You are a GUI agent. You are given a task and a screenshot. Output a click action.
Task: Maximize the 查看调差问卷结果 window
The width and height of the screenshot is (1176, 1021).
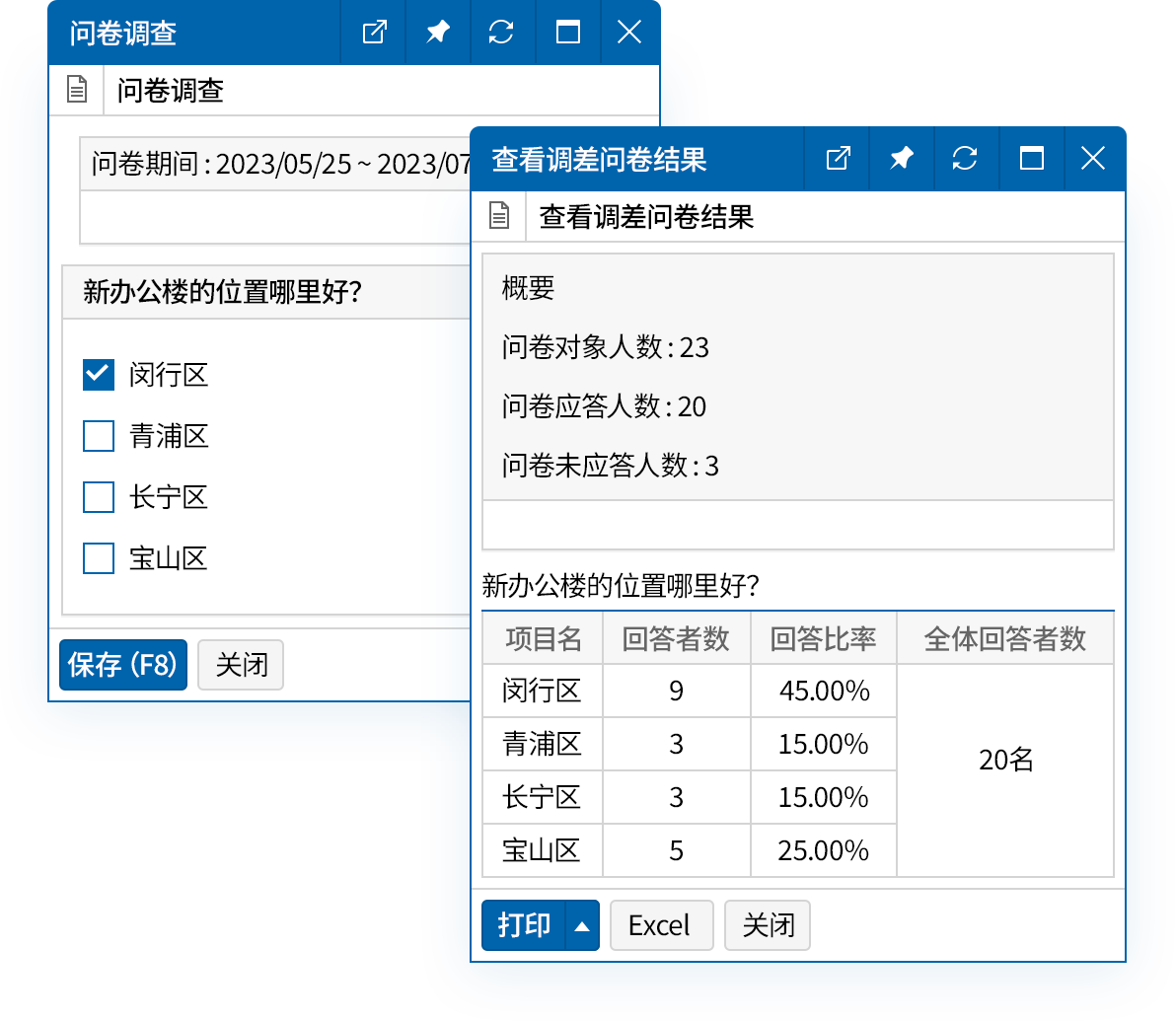pyautogui.click(x=1031, y=159)
